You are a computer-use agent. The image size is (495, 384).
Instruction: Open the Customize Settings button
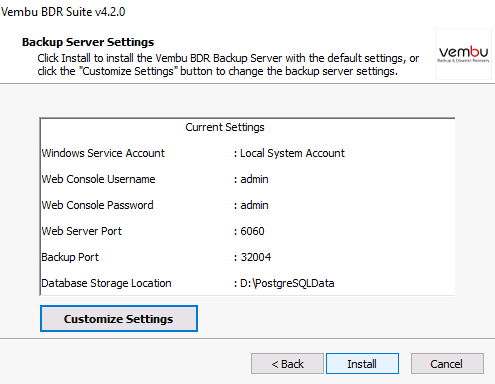[119, 319]
